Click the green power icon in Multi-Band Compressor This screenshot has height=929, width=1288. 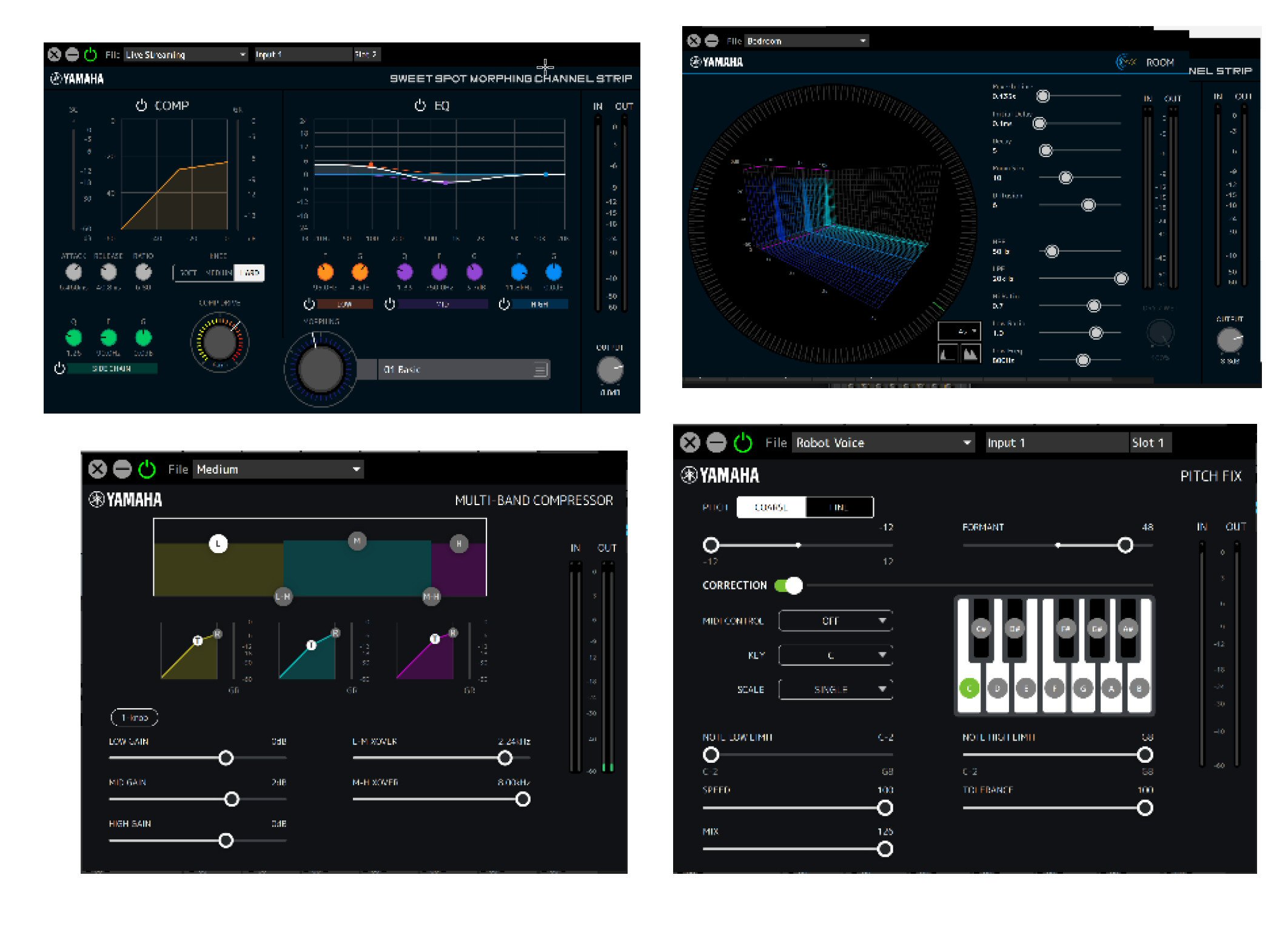point(147,469)
